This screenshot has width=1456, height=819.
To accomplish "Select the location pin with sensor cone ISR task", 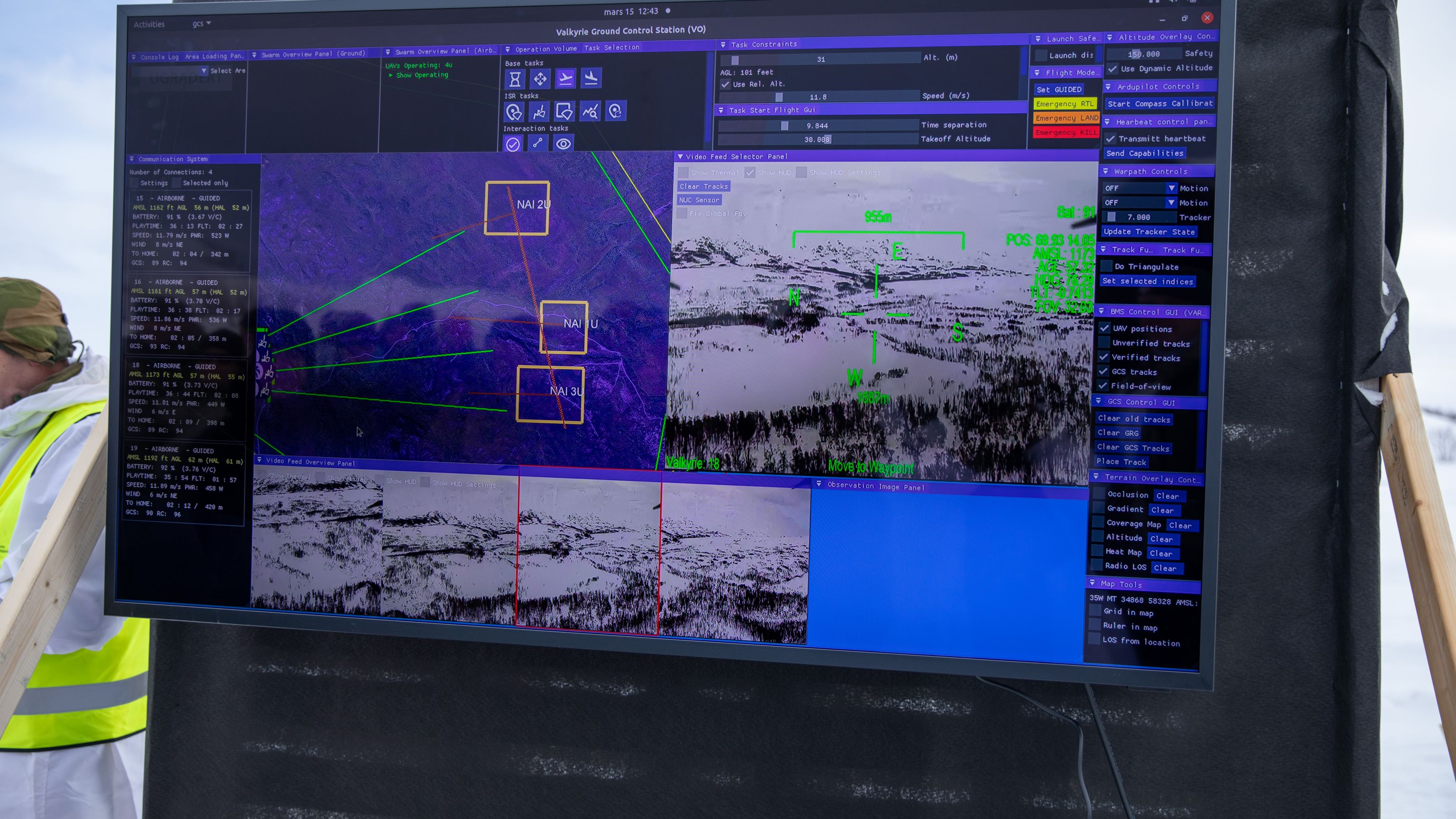I will [513, 112].
